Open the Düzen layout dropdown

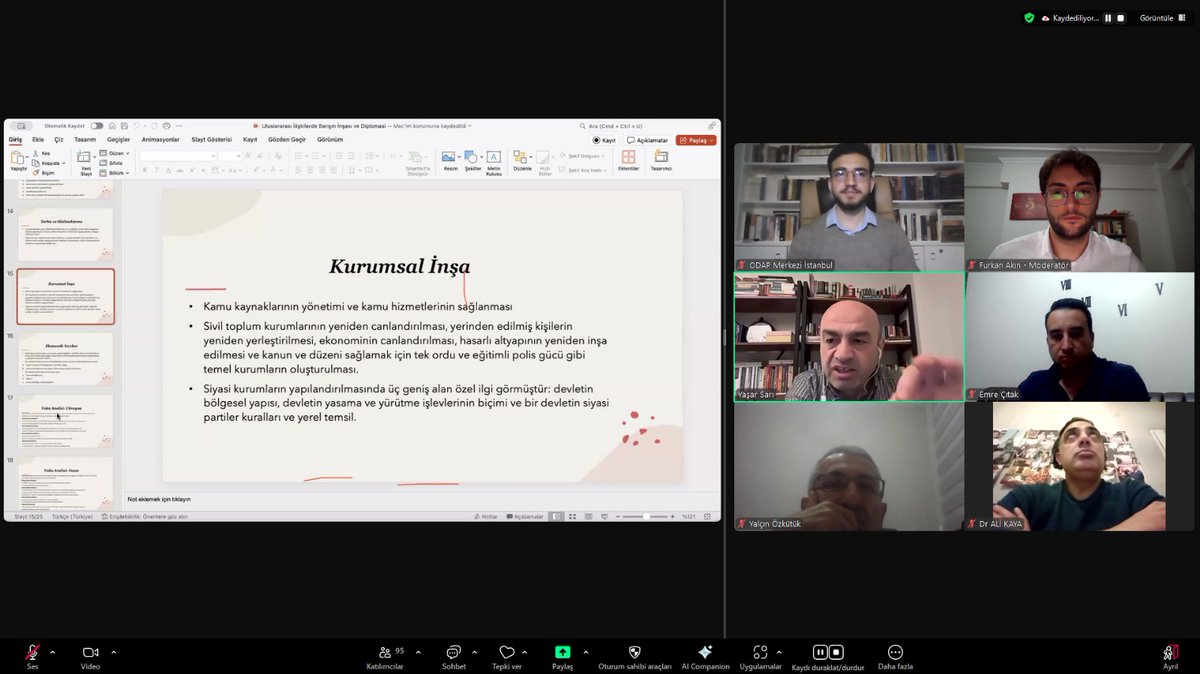(114, 154)
